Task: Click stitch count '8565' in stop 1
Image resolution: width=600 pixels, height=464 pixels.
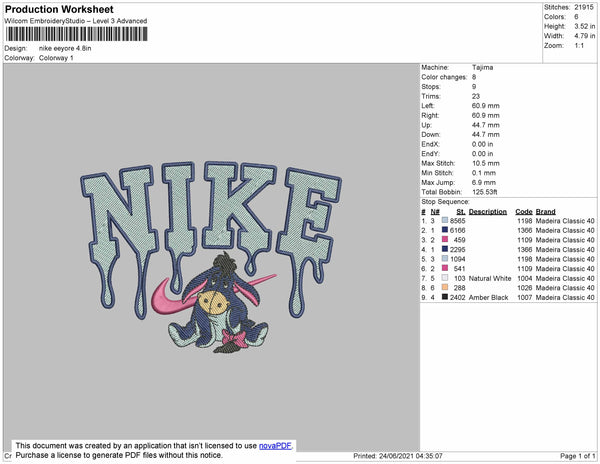Action: (x=458, y=221)
